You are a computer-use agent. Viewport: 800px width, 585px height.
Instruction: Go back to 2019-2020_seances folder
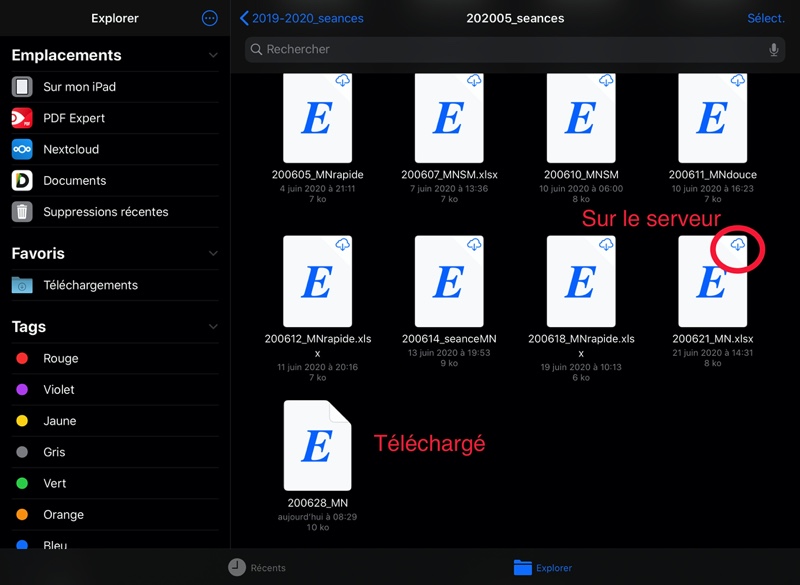(302, 18)
